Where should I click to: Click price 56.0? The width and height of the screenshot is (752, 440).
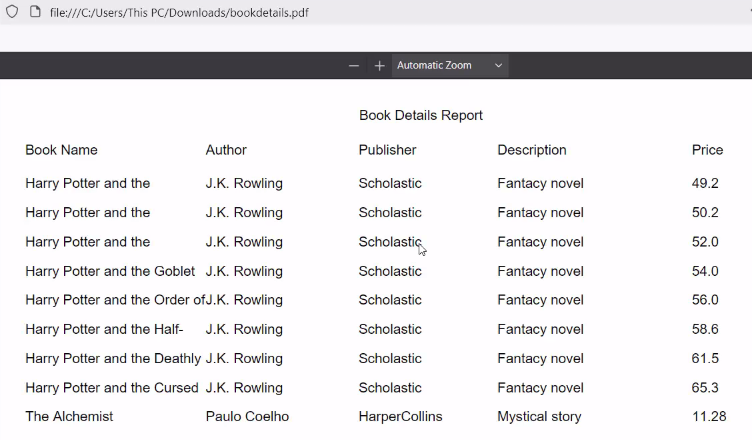[705, 300]
